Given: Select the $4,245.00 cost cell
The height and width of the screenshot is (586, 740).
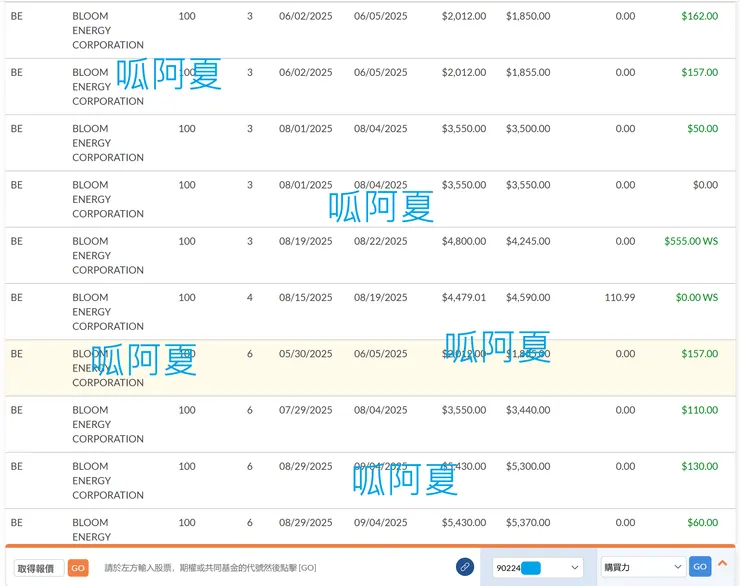Looking at the screenshot, I should [x=528, y=241].
